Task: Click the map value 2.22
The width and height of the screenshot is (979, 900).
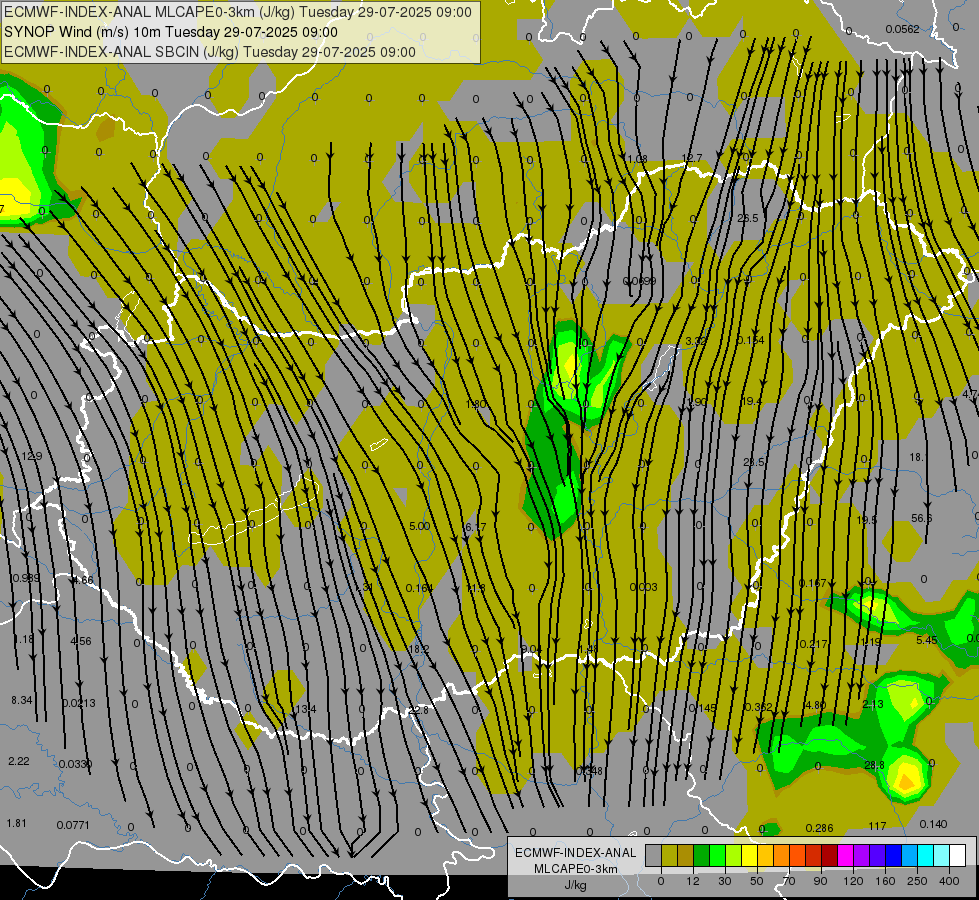Action: [x=19, y=761]
